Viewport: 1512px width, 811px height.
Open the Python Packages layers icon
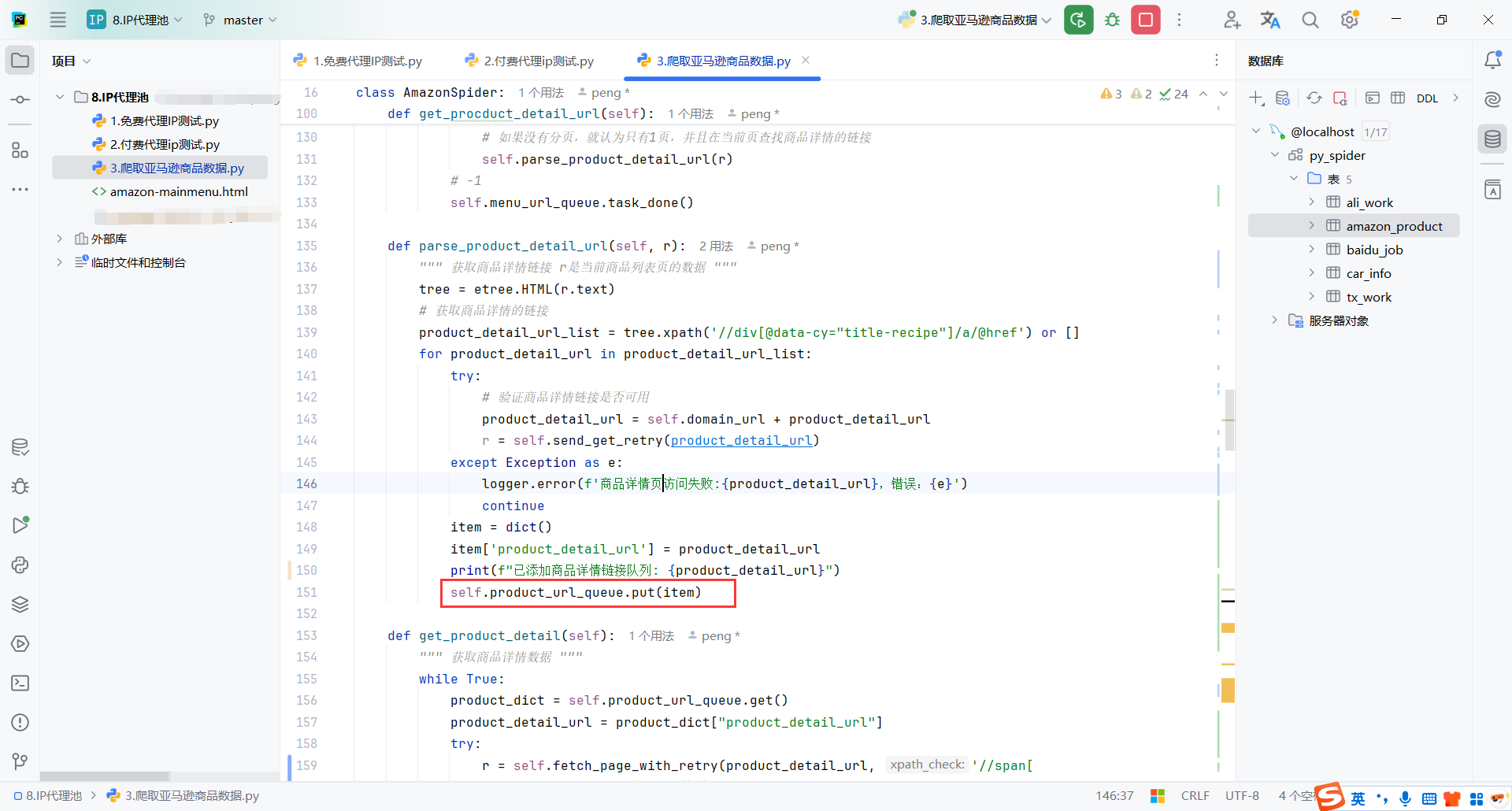pyautogui.click(x=20, y=605)
